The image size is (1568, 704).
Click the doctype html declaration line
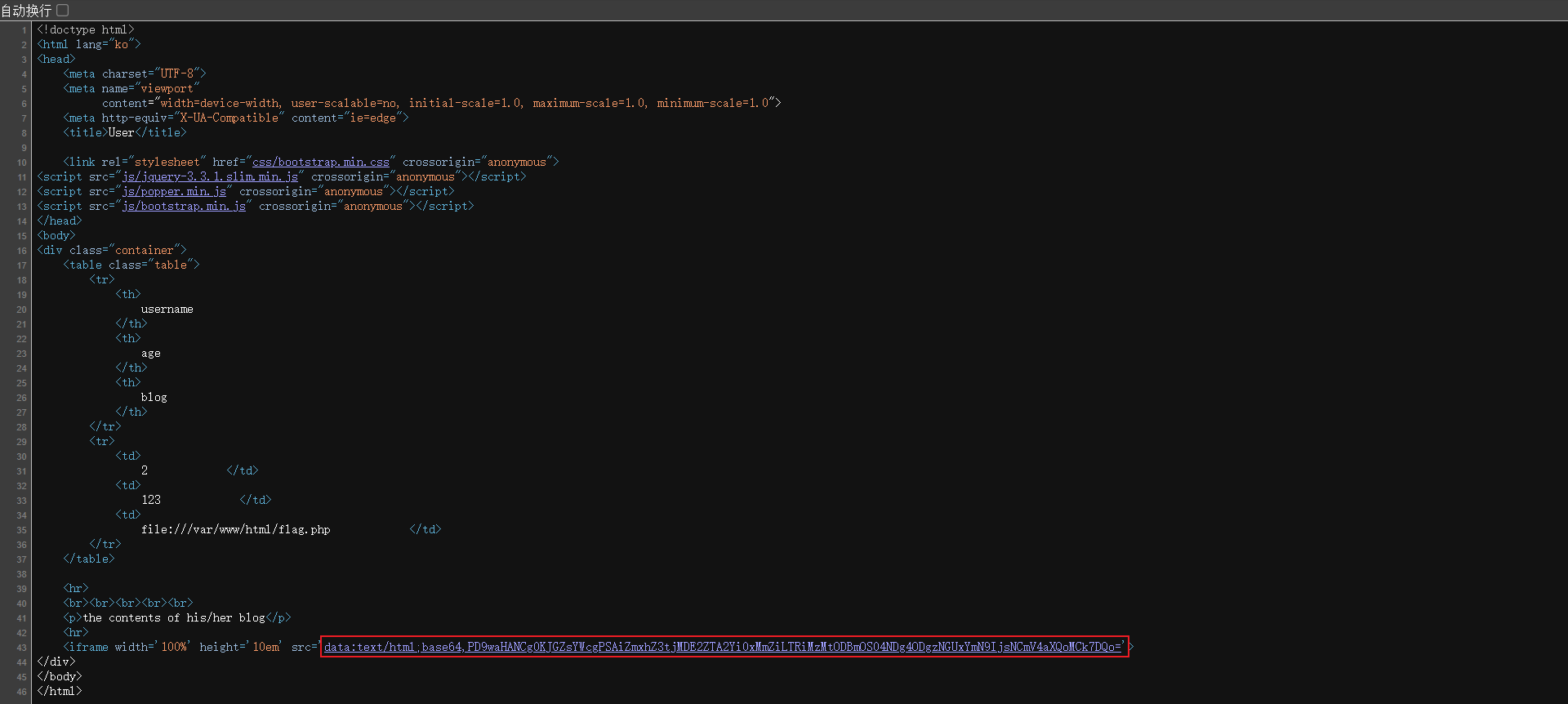coord(86,30)
